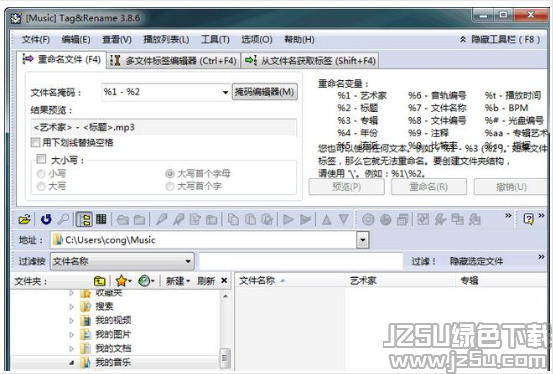Open the 文件(F) menu

click(36, 40)
